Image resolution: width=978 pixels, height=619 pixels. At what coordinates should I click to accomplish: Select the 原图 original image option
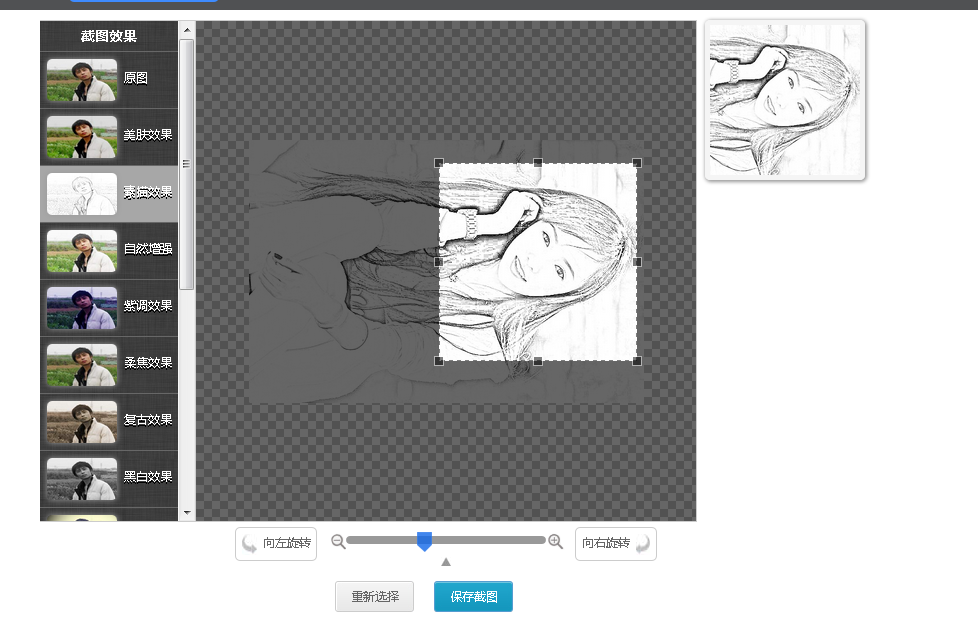109,79
